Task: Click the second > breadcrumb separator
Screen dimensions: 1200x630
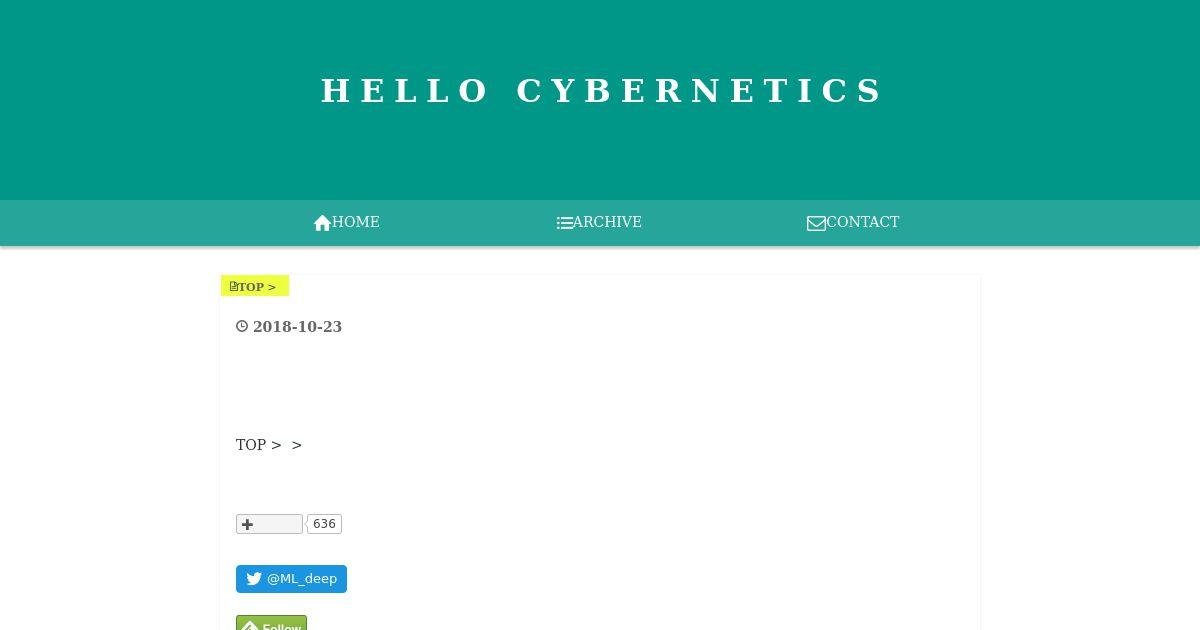Action: click(297, 445)
